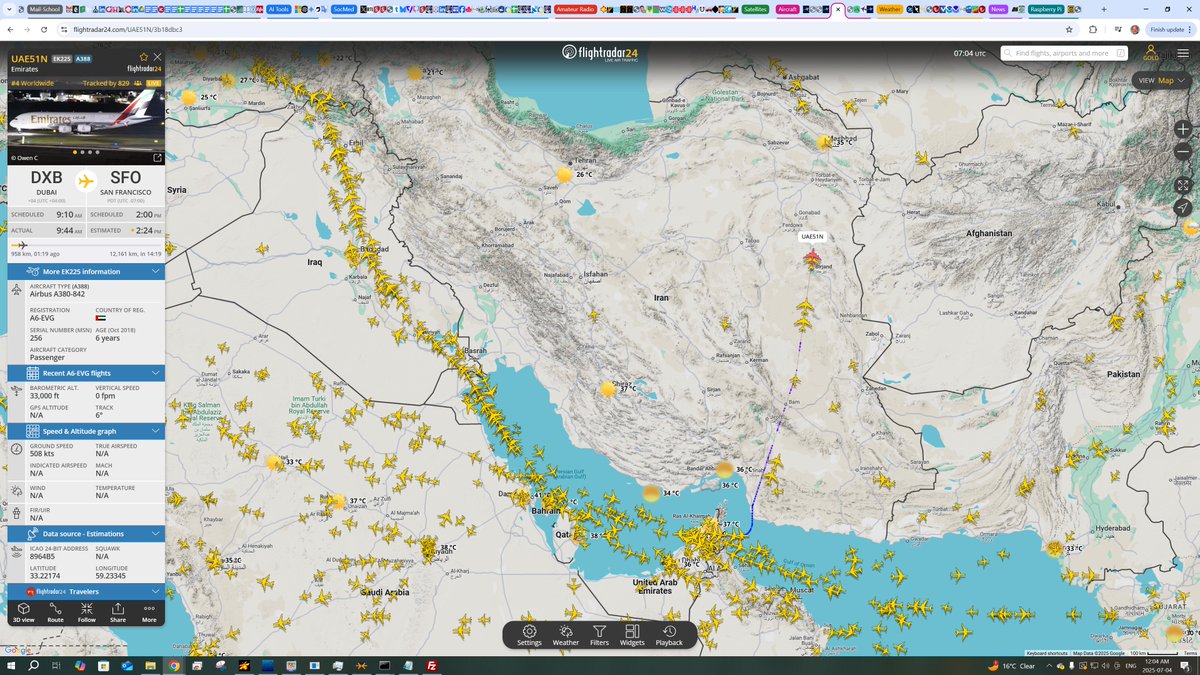This screenshot has width=1200, height=675.
Task: Click the selected UAE51N aircraft on map
Action: pyautogui.click(x=812, y=258)
